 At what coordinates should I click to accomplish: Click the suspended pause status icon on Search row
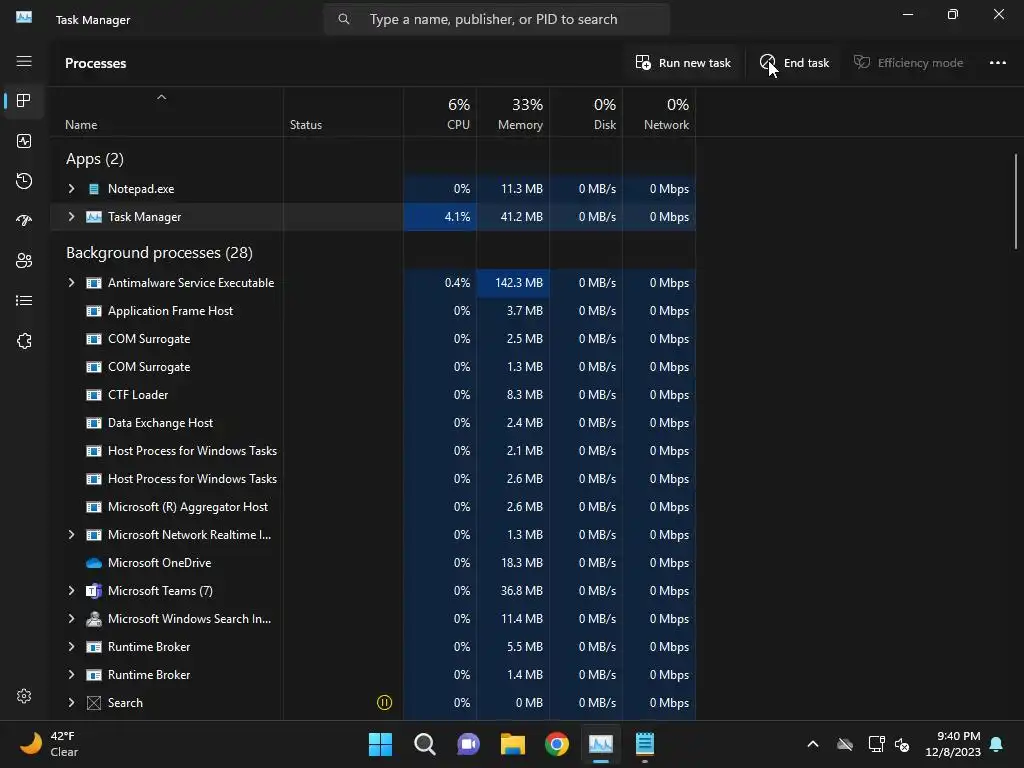385,703
